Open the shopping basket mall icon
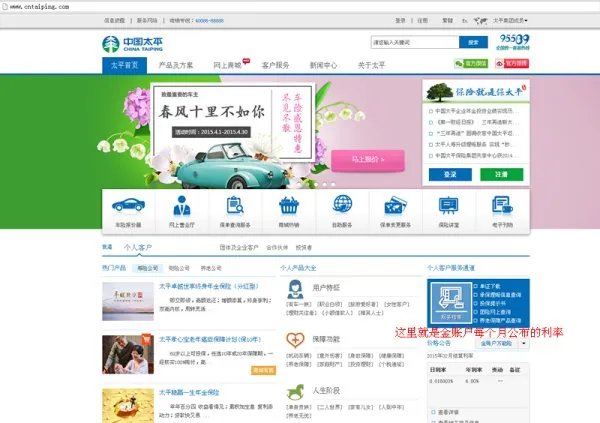Image resolution: width=600 pixels, height=423 pixels. pyautogui.click(x=289, y=206)
